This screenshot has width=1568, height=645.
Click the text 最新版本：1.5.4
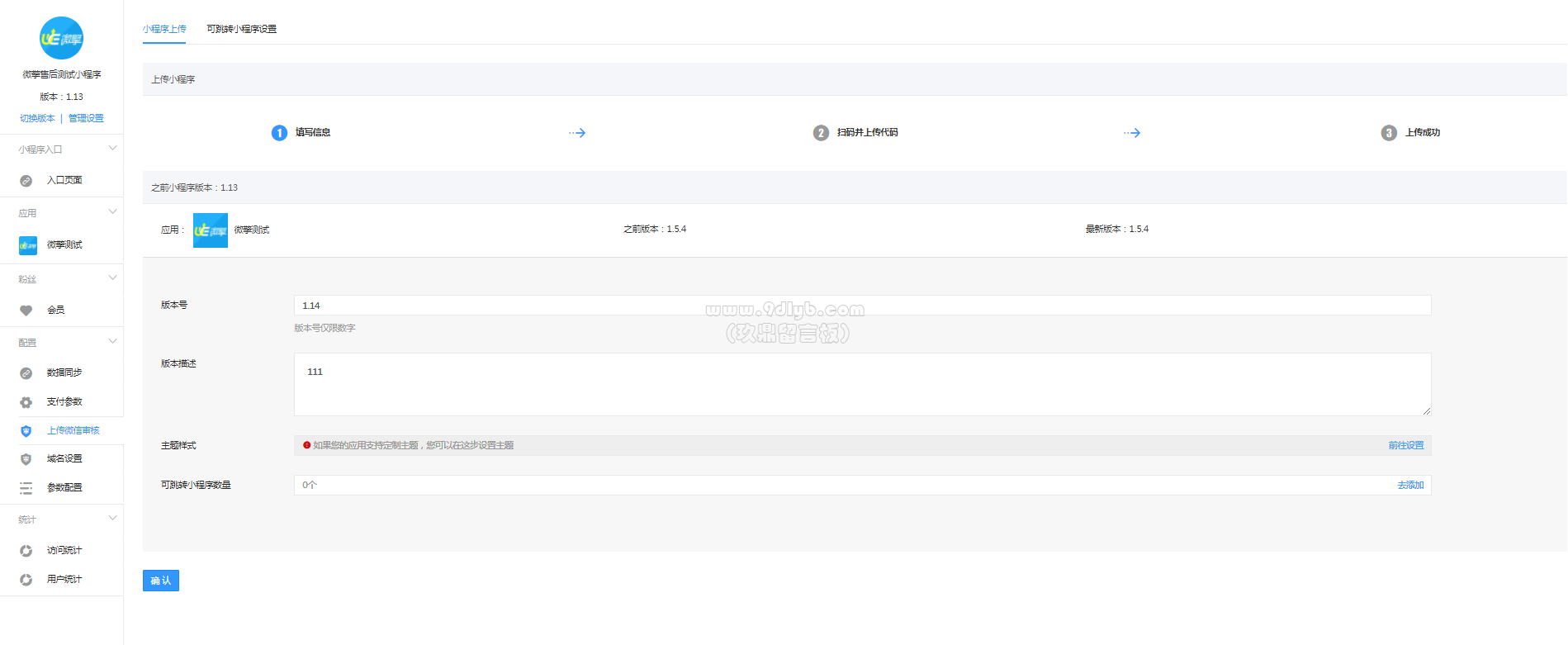pyautogui.click(x=1117, y=230)
